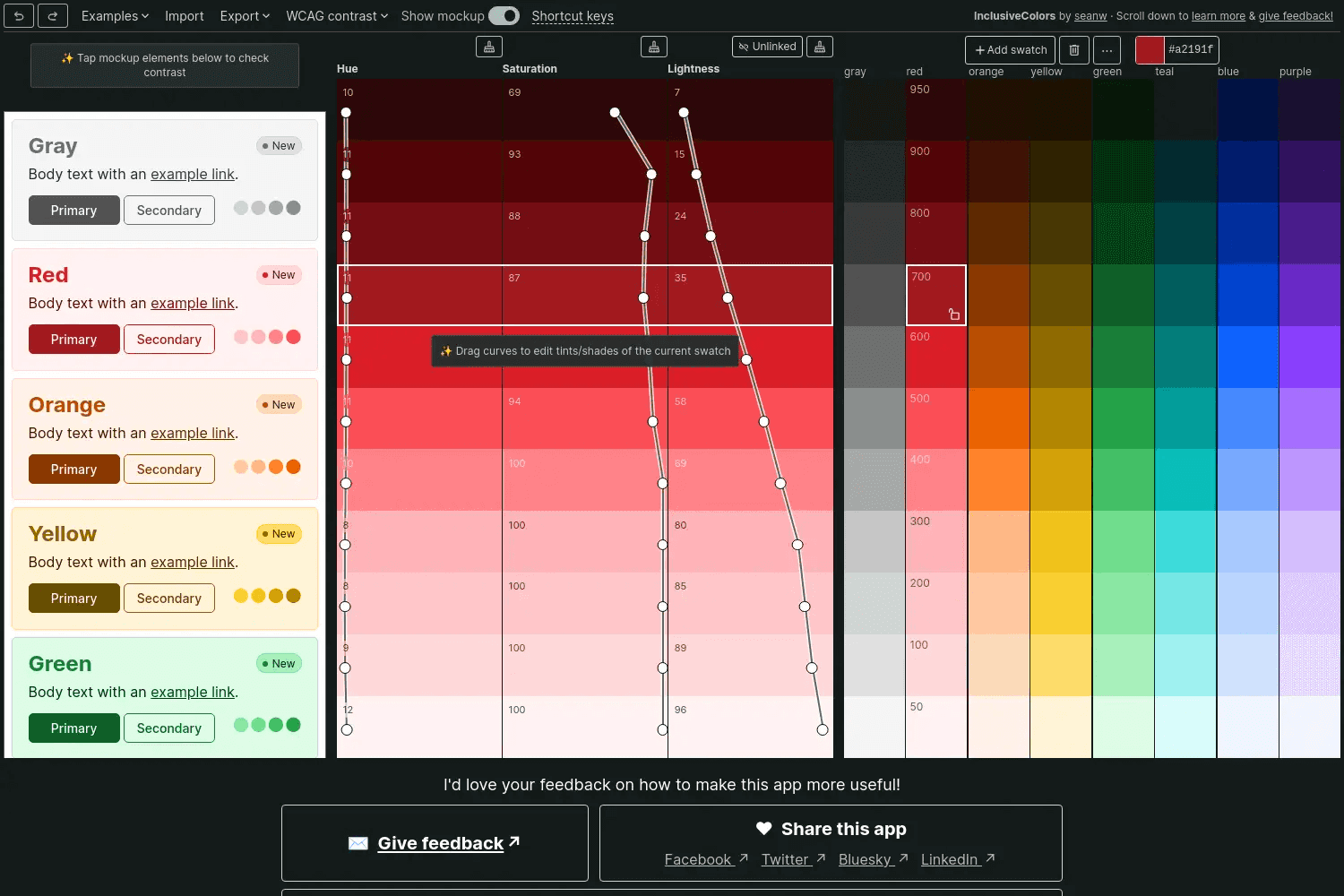Toggle the Show mockup switch
Screen dimensions: 1344x896
click(x=504, y=16)
